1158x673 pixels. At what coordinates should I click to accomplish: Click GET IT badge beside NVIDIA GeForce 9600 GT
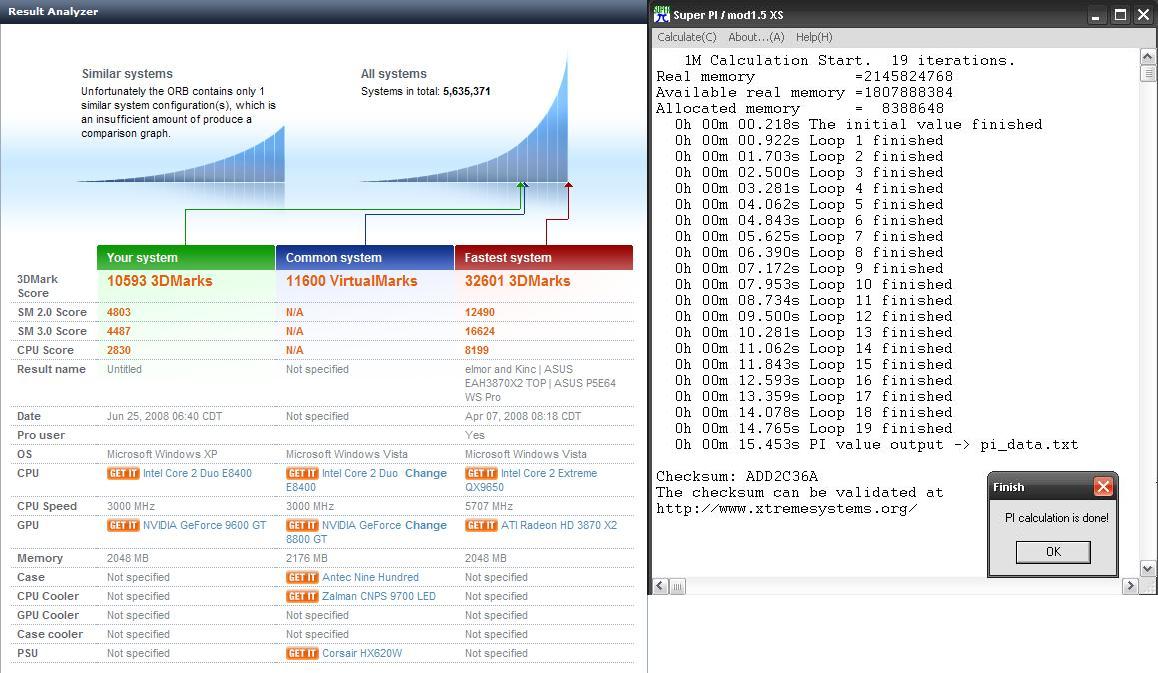point(123,525)
